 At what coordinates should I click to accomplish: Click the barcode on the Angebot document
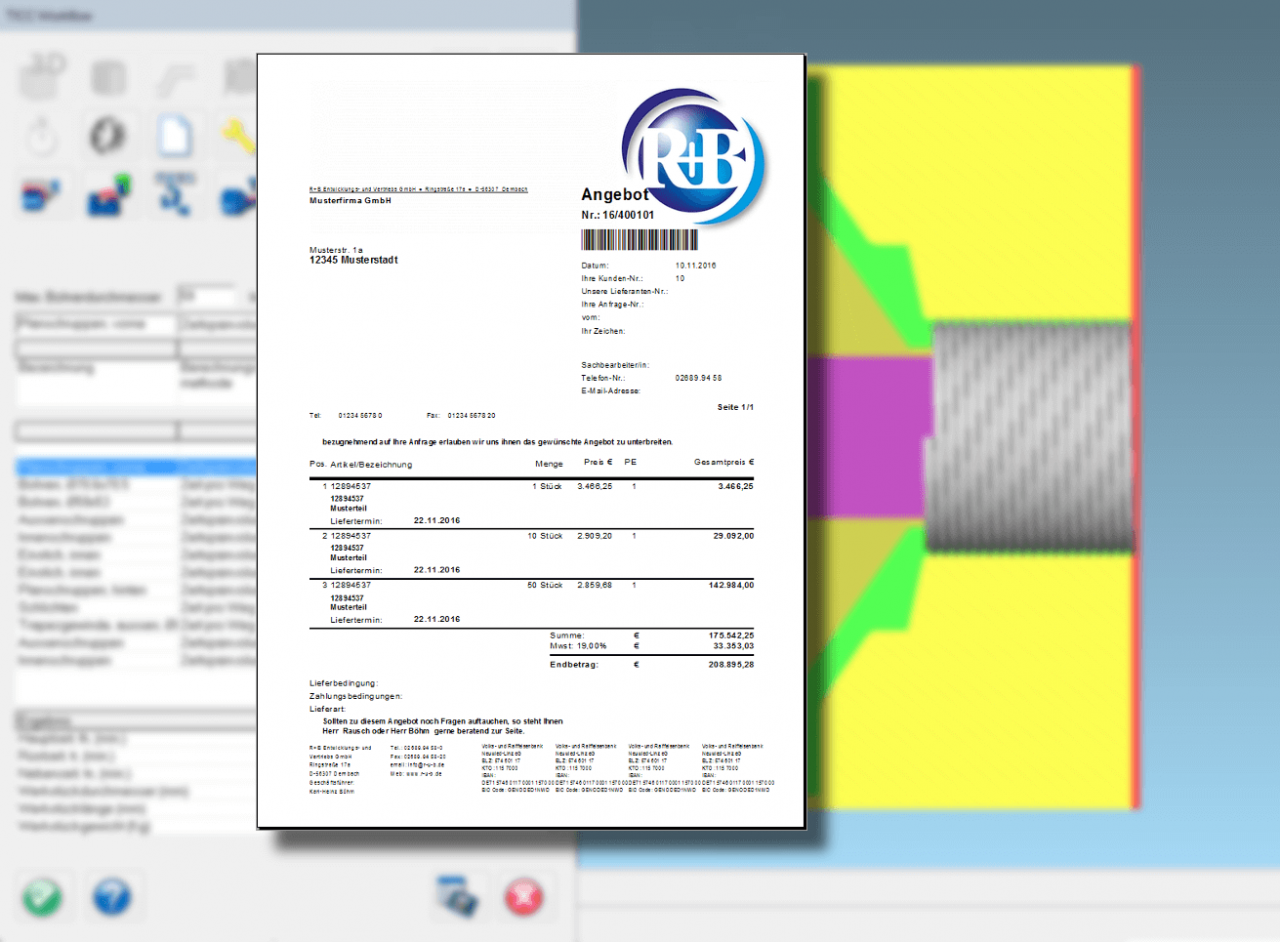(637, 239)
